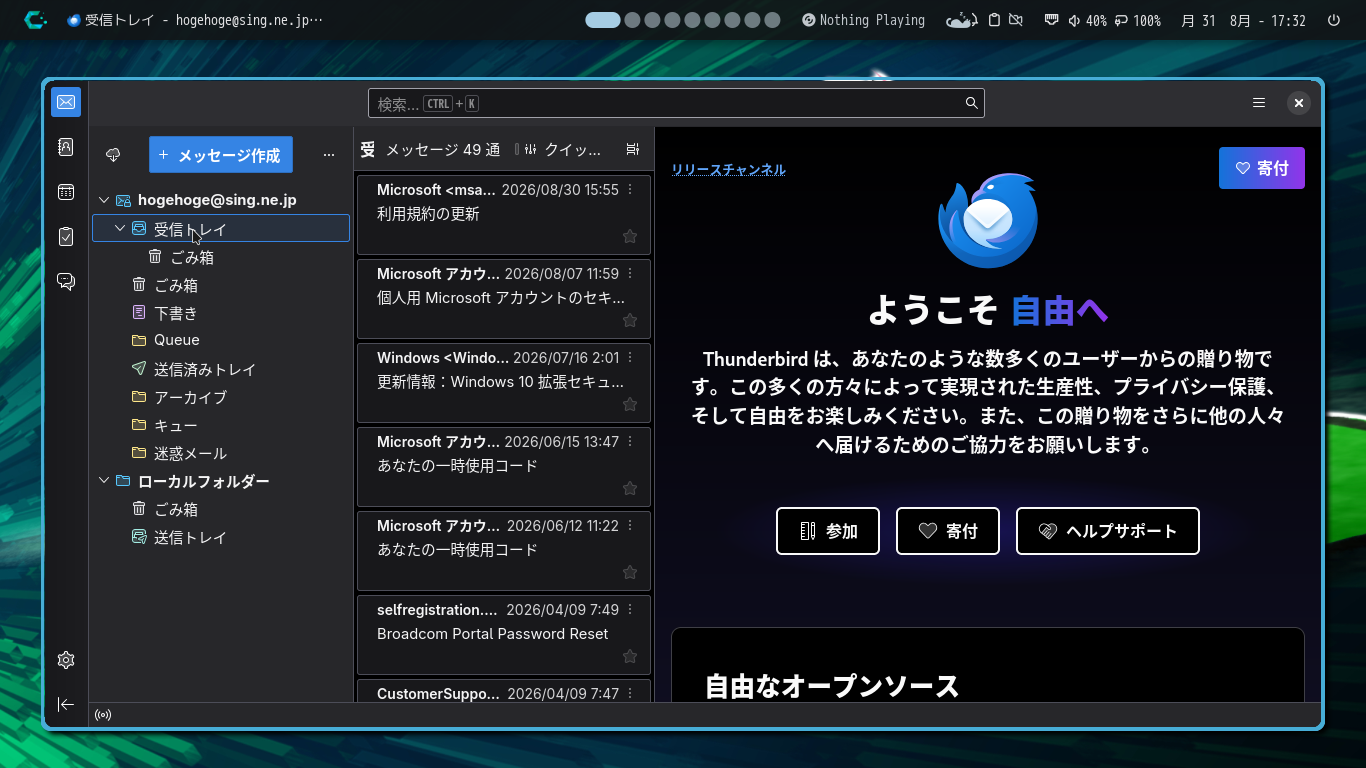Open the message from selfregistration
The image size is (1366, 768).
(x=503, y=634)
